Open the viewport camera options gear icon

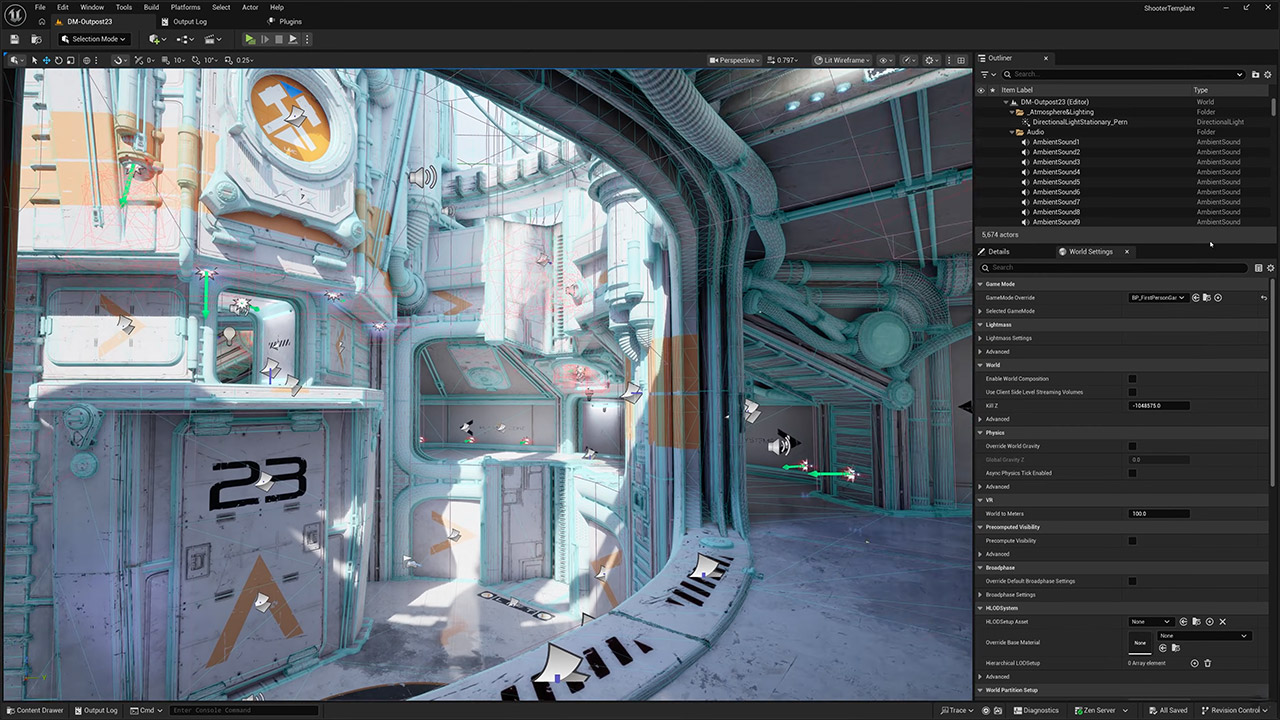point(930,60)
